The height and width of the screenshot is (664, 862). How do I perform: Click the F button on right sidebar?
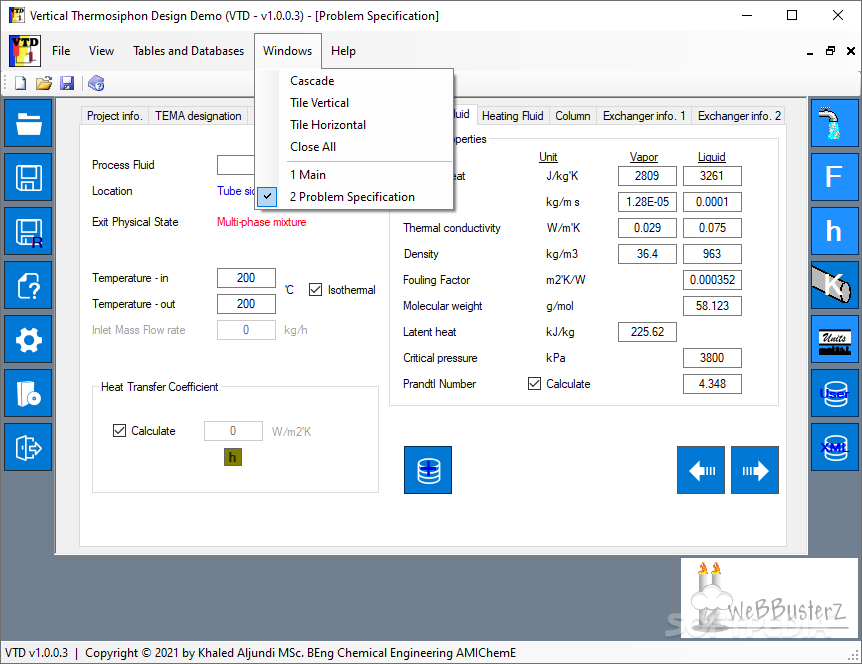(835, 177)
